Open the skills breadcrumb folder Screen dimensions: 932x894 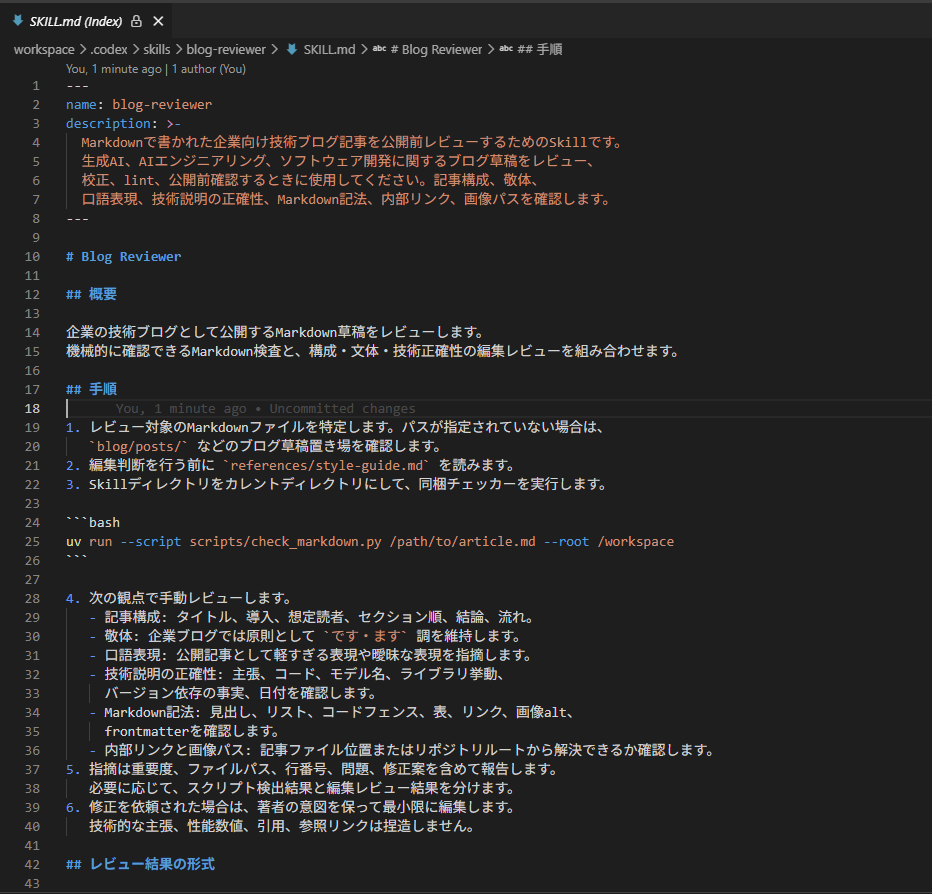coord(156,49)
